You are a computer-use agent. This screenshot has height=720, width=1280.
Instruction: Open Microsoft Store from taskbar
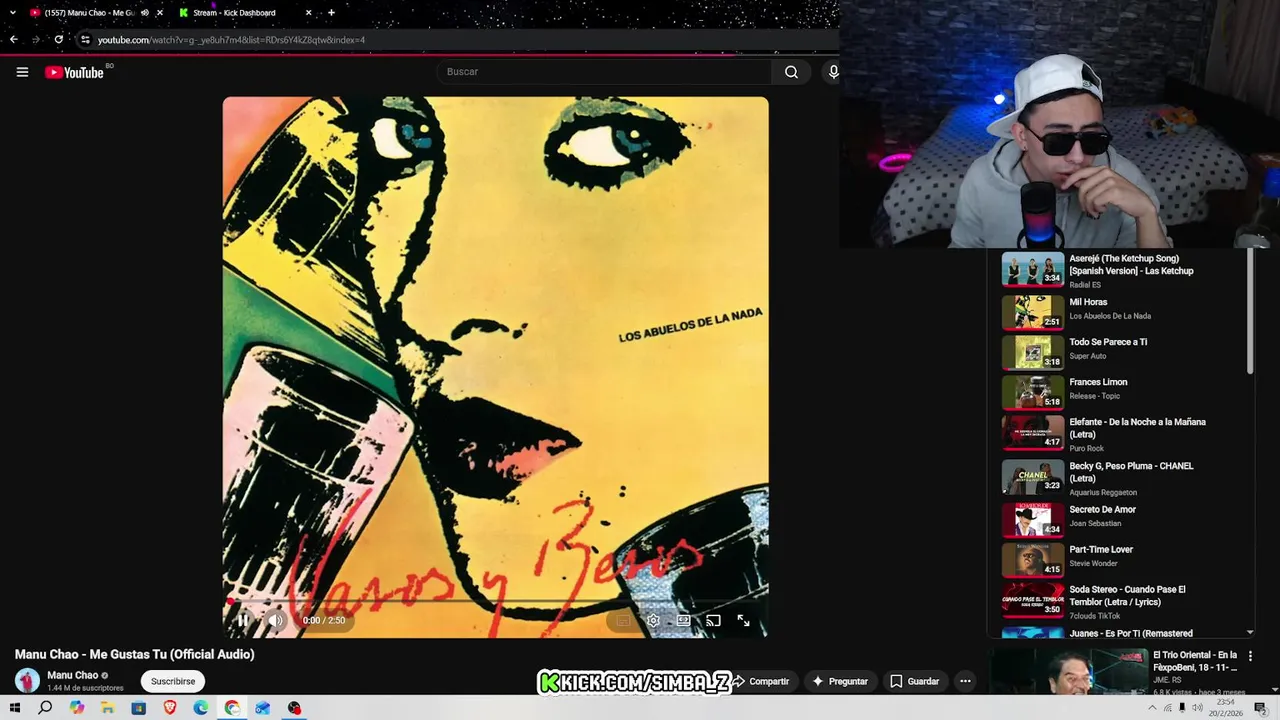(139, 708)
